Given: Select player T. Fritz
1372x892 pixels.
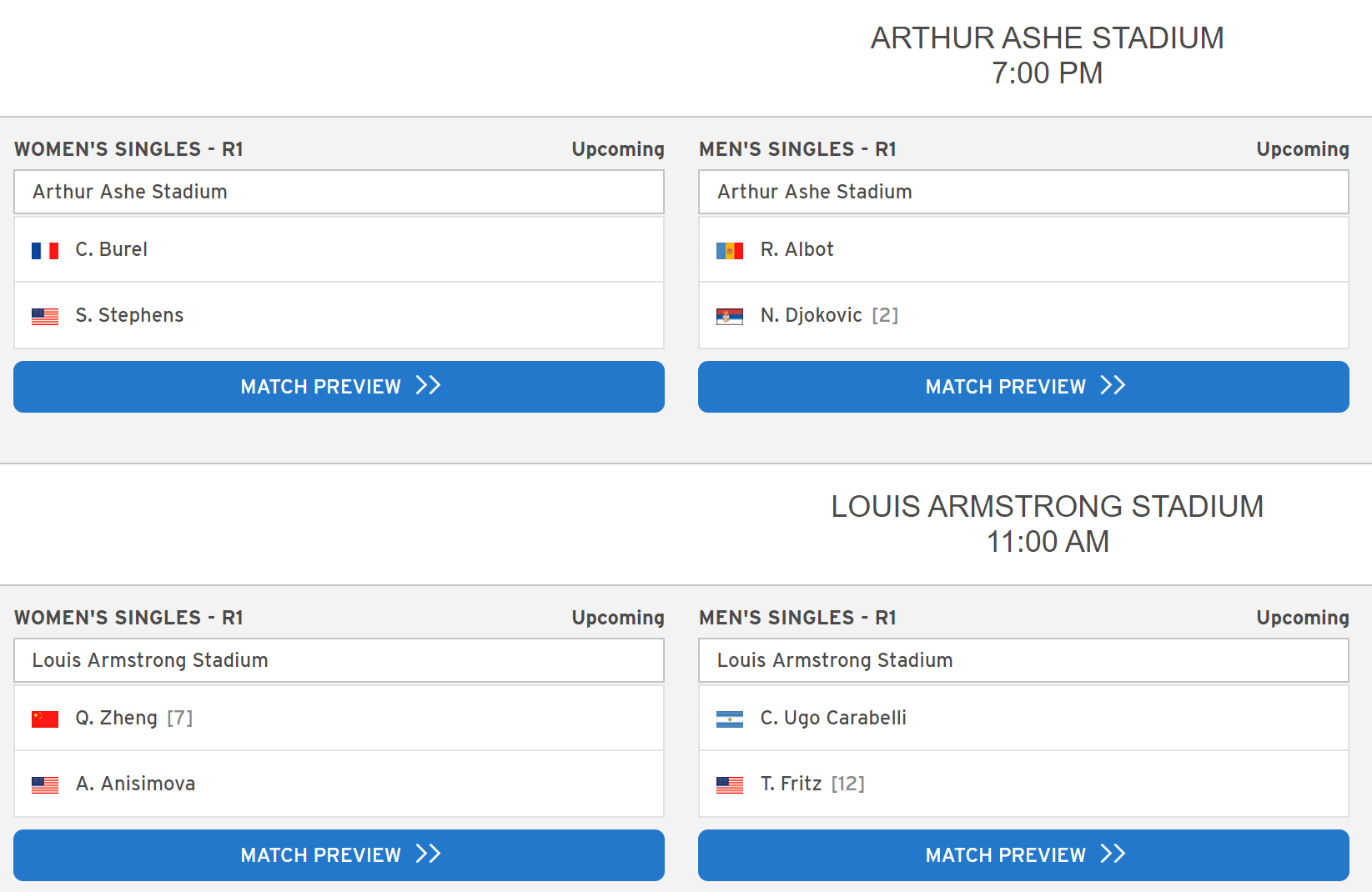Looking at the screenshot, I should (x=791, y=784).
